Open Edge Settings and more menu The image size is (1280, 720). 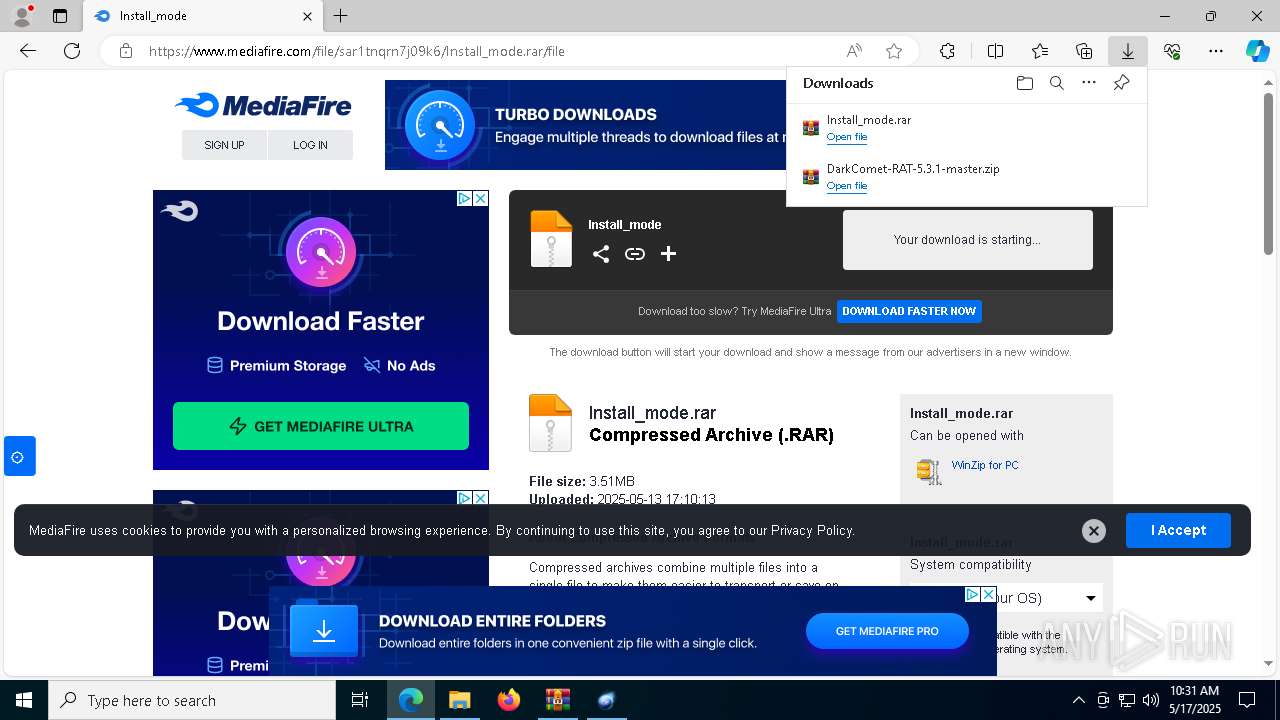(1216, 51)
